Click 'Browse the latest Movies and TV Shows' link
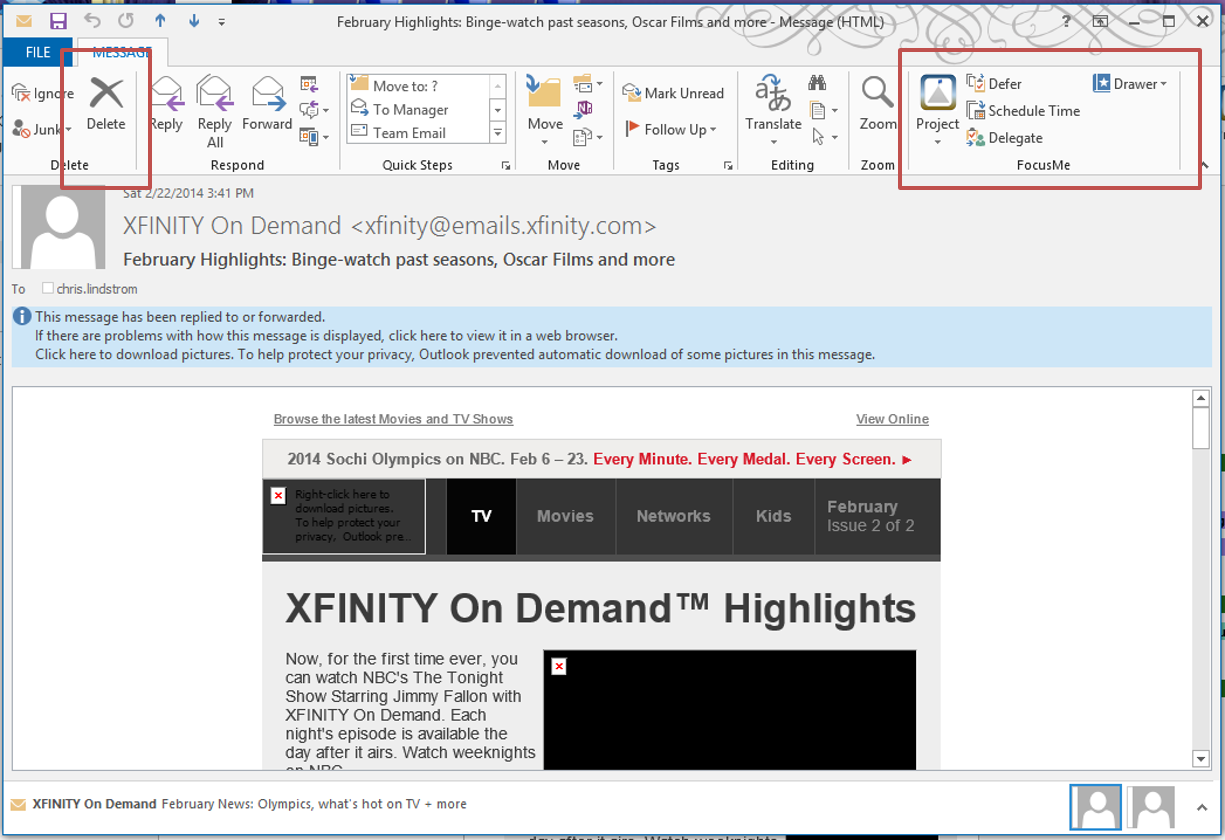The height and width of the screenshot is (840, 1225). click(x=393, y=419)
